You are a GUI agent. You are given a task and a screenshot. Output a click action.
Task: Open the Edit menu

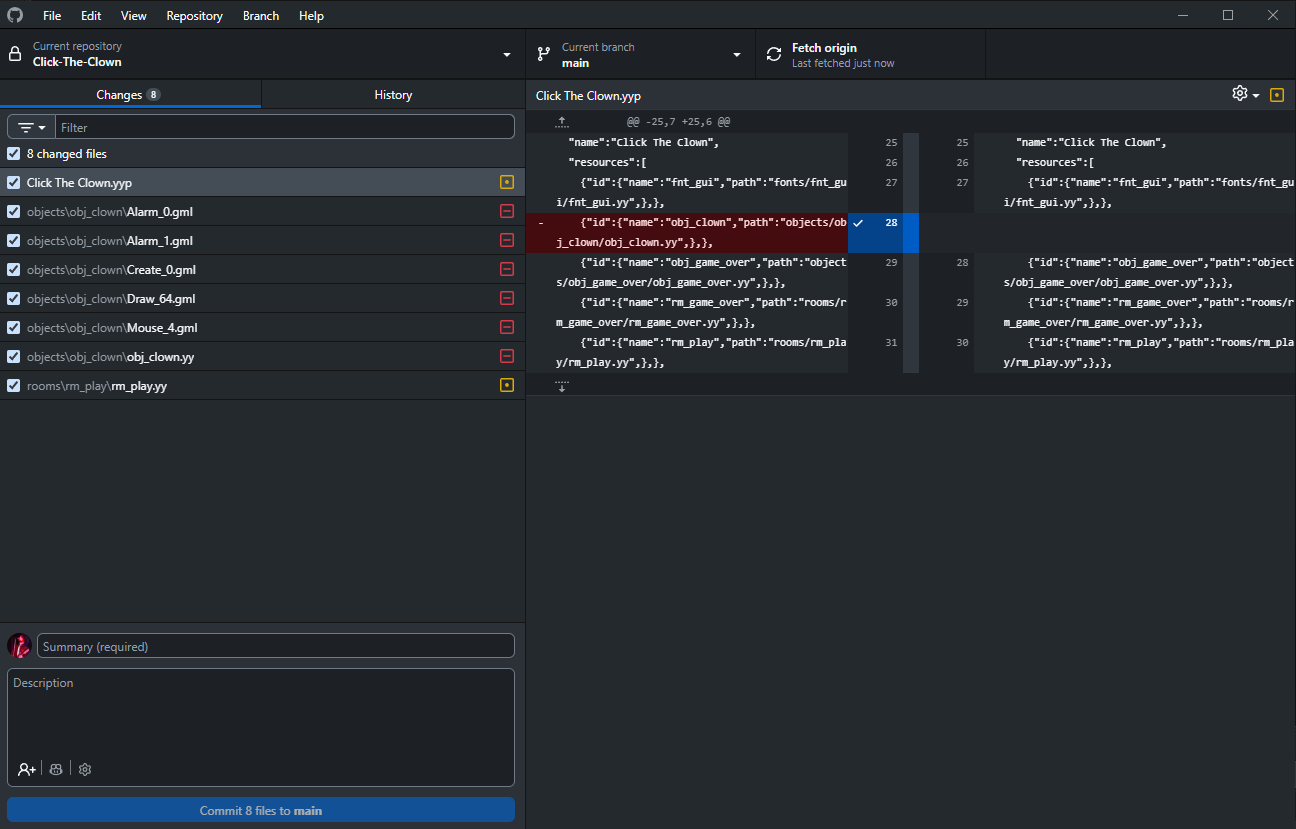(91, 16)
